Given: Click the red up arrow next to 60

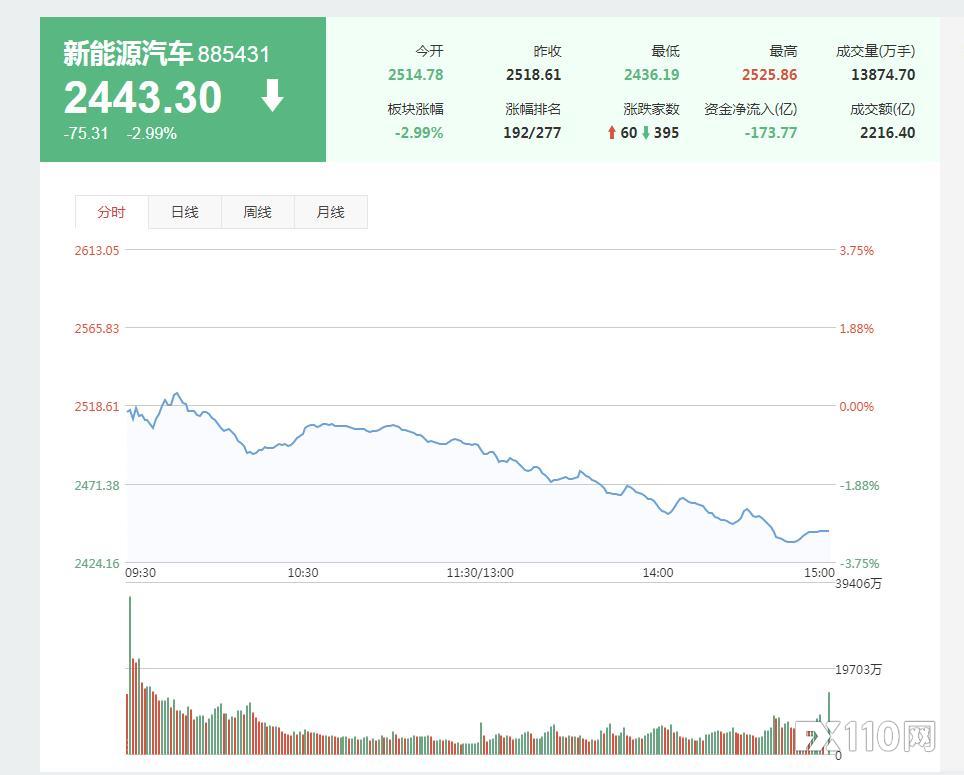Looking at the screenshot, I should click(x=611, y=133).
